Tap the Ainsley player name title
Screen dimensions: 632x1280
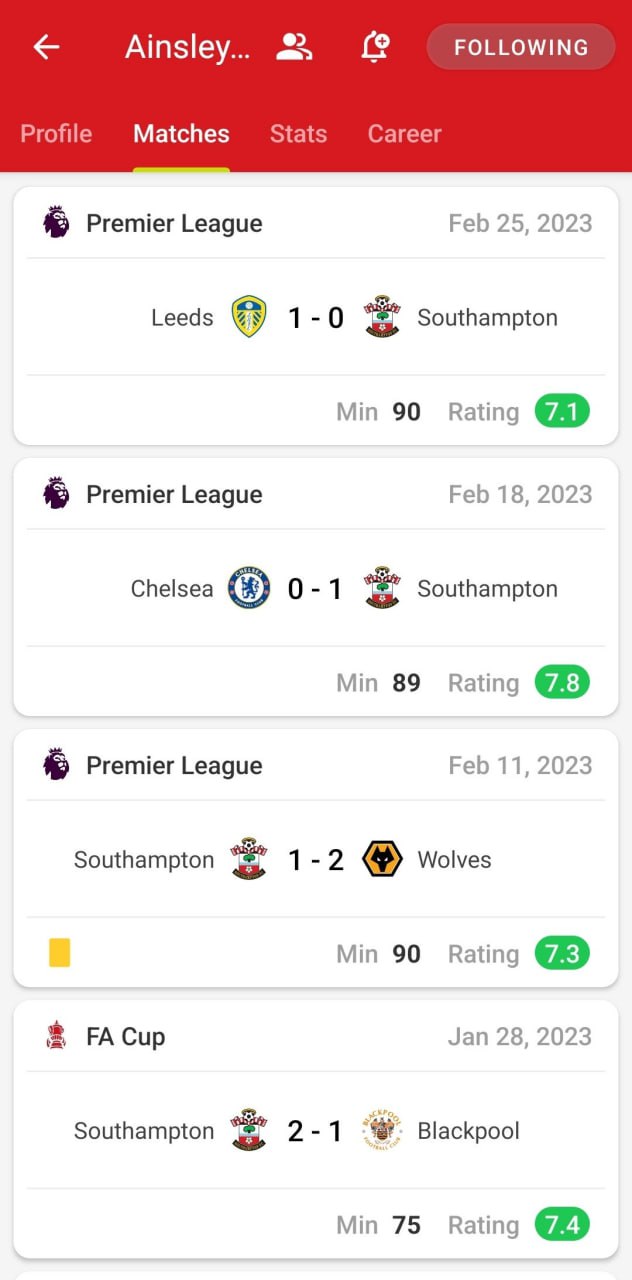[x=188, y=47]
